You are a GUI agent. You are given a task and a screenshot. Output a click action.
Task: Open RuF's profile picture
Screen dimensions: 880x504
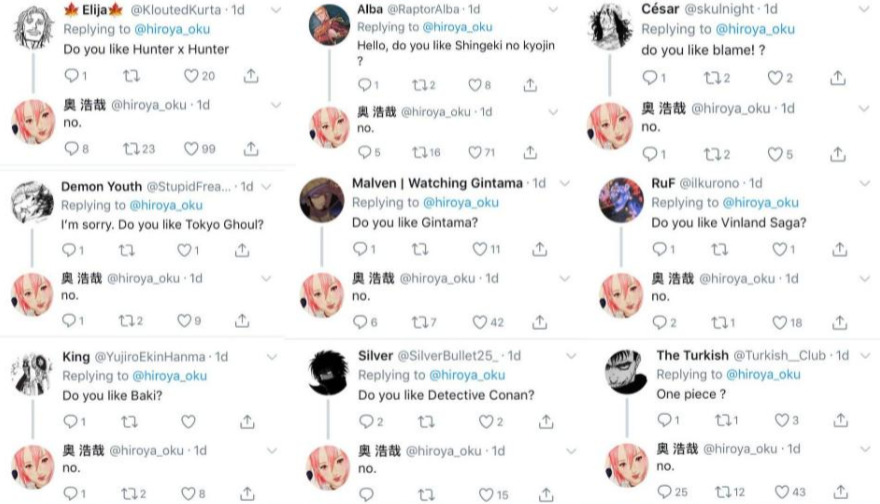[x=620, y=200]
